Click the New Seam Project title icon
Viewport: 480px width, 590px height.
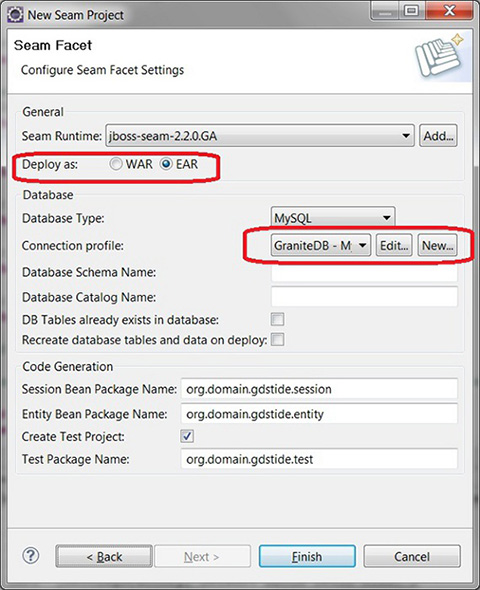[x=15, y=15]
